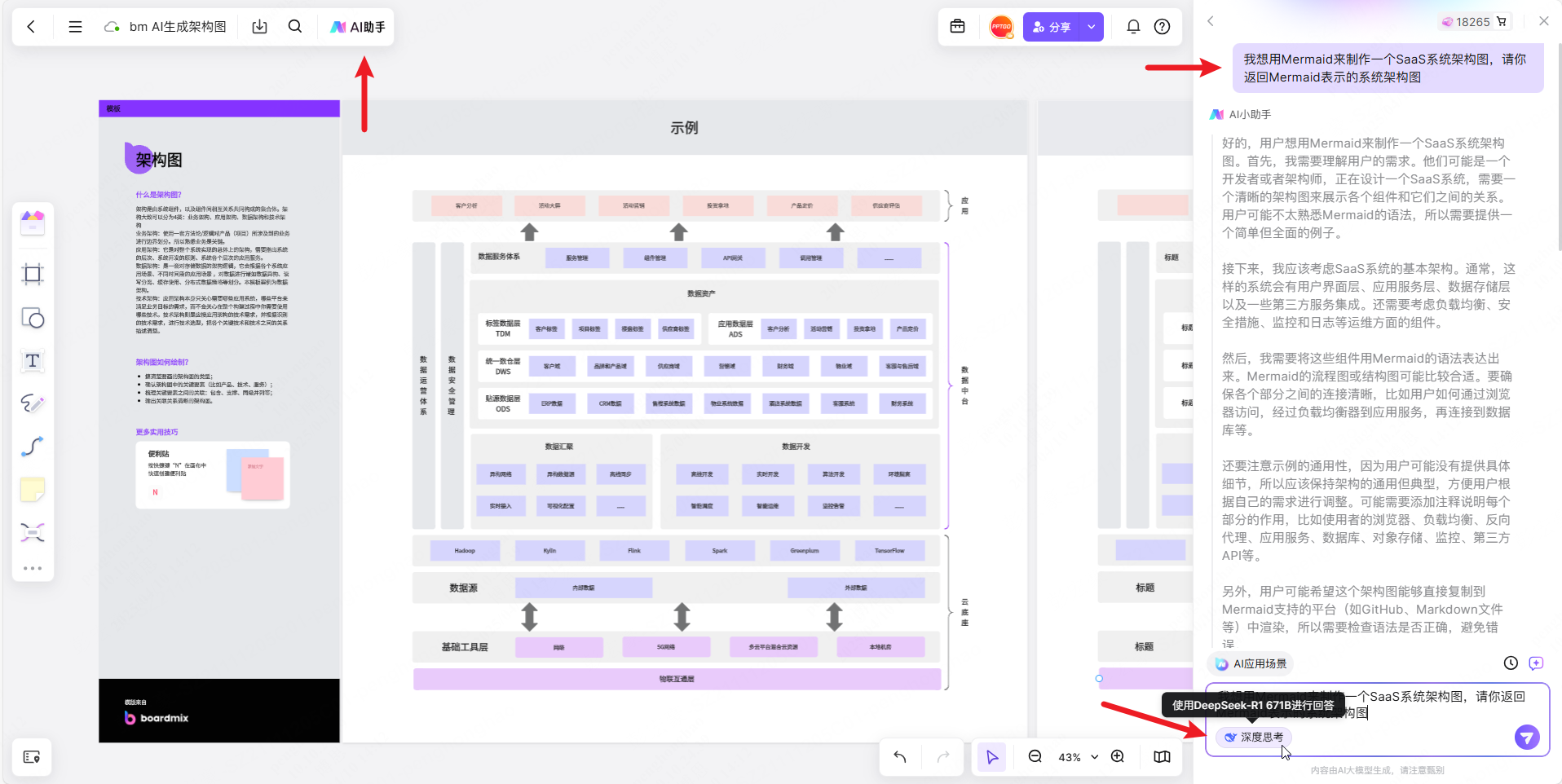Viewport: 1562px width, 784px height.
Task: Click the 便利贴 tip card
Action: pyautogui.click(x=213, y=474)
